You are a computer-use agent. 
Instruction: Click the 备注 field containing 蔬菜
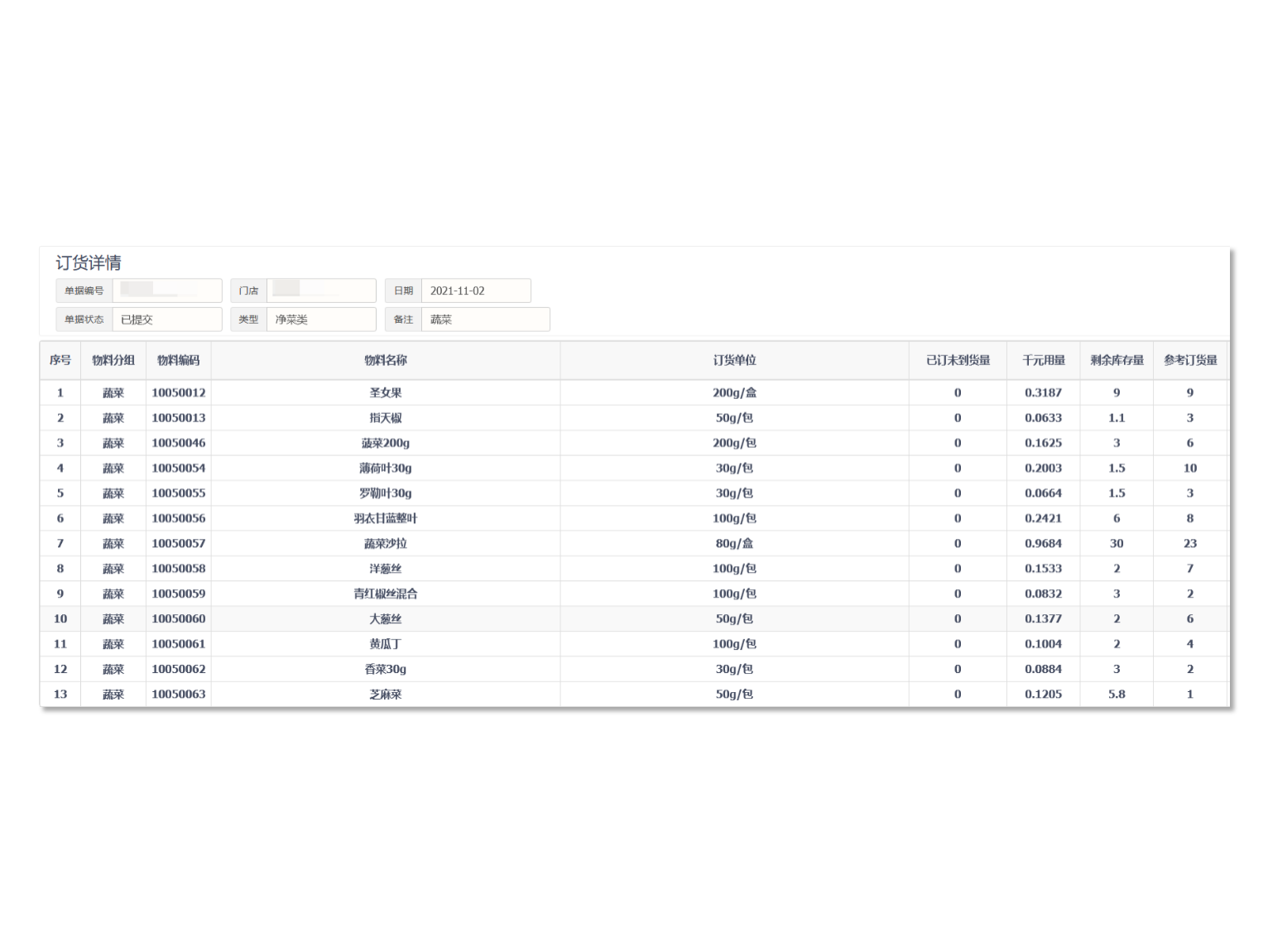pos(485,320)
